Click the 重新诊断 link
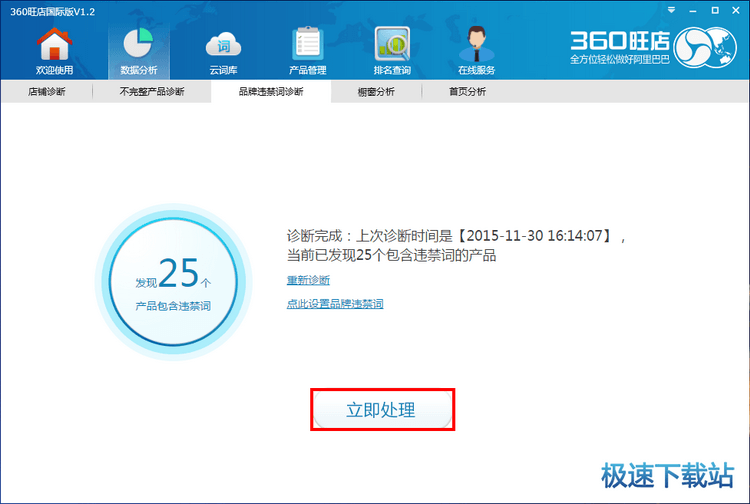Image resolution: width=750 pixels, height=504 pixels. [308, 280]
